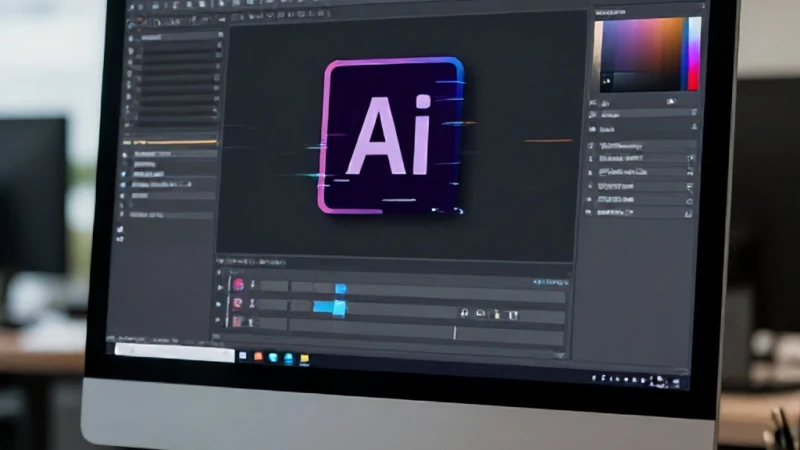
Task: Open the yellow folder icon on the taskbar
Action: (x=304, y=359)
